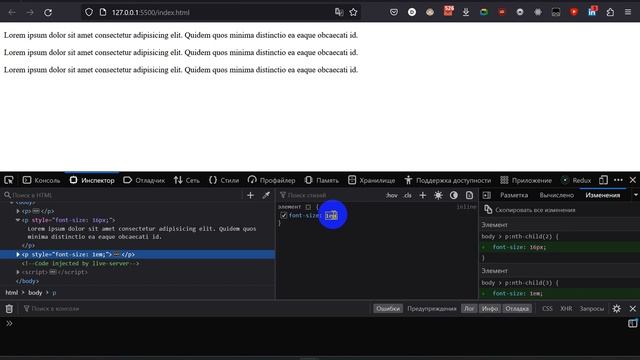640x360 pixels.
Task: Toggle the Инфо console filter
Action: click(490, 309)
